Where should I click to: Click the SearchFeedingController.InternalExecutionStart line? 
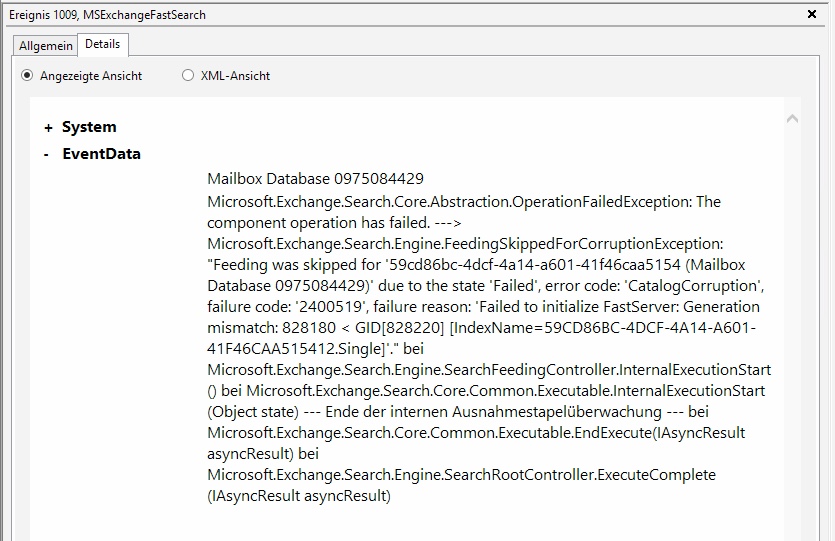click(489, 370)
